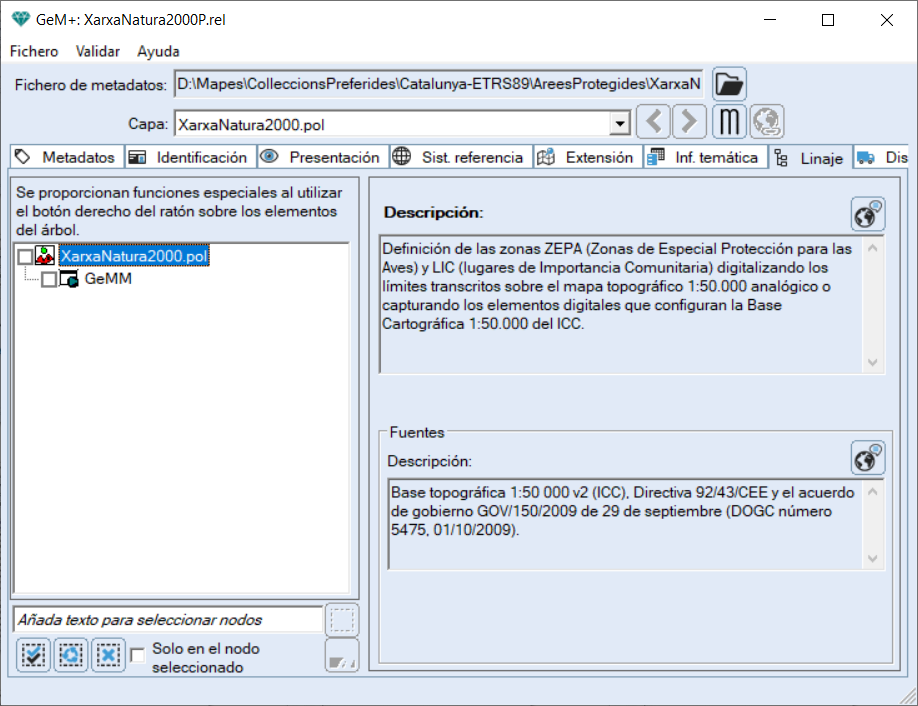Click down arrow of Descripción text scrollbar

871,362
